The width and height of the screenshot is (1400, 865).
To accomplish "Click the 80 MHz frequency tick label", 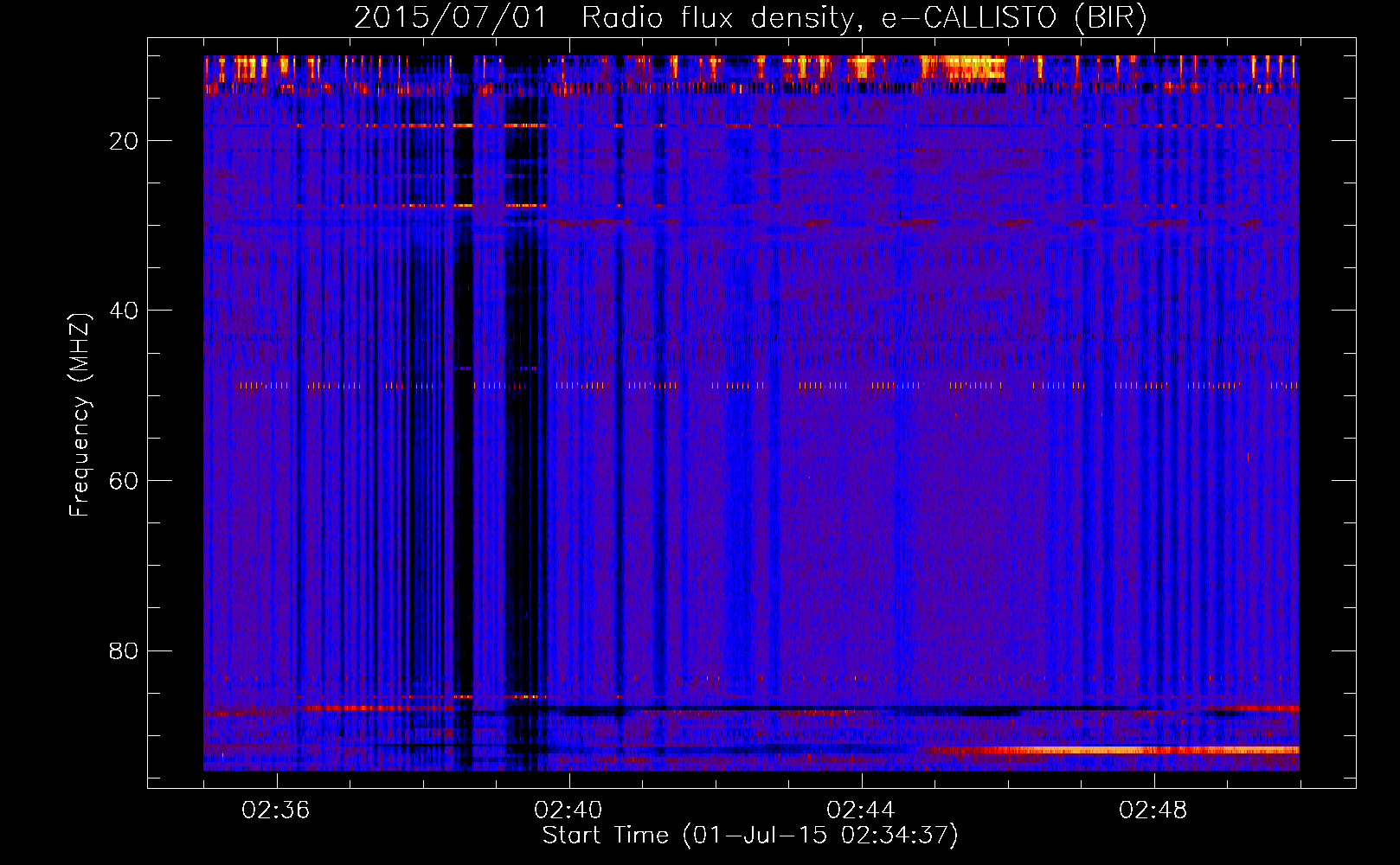I will pos(124,650).
